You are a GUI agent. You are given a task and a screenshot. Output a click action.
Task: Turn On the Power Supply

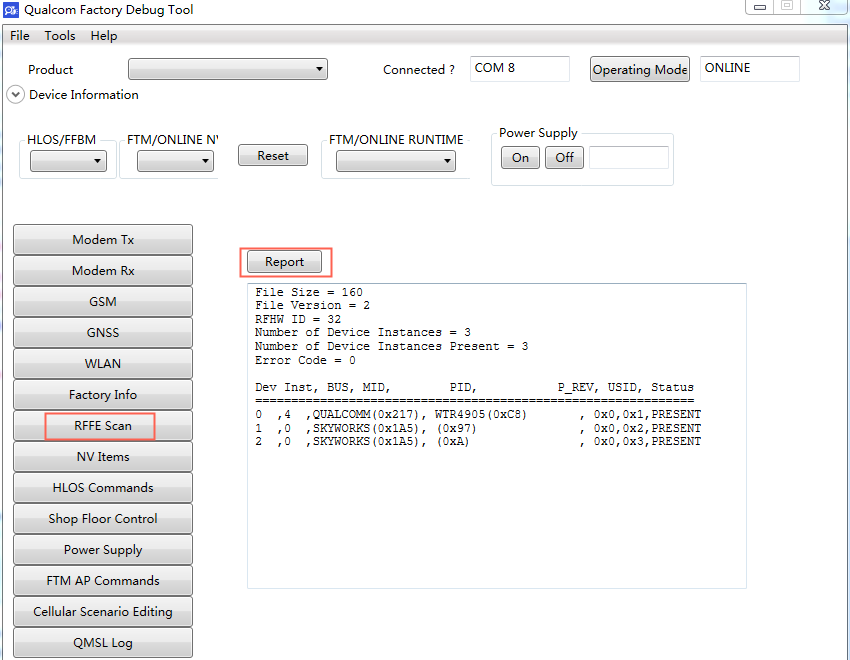coord(520,157)
